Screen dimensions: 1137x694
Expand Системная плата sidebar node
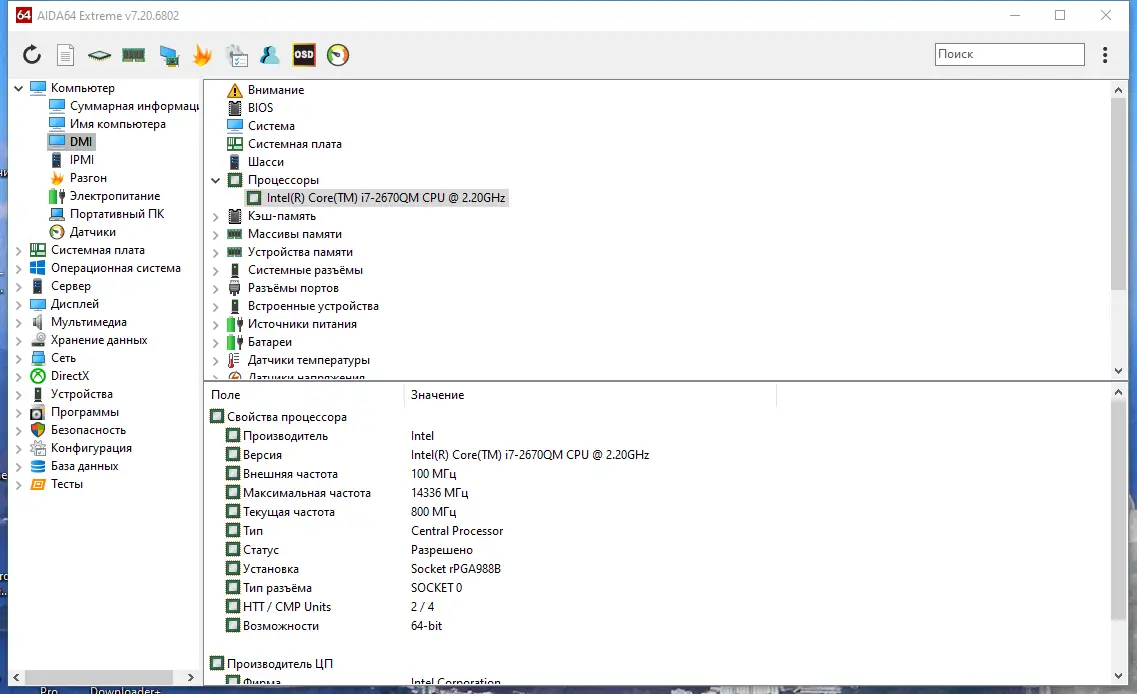pyautogui.click(x=19, y=250)
